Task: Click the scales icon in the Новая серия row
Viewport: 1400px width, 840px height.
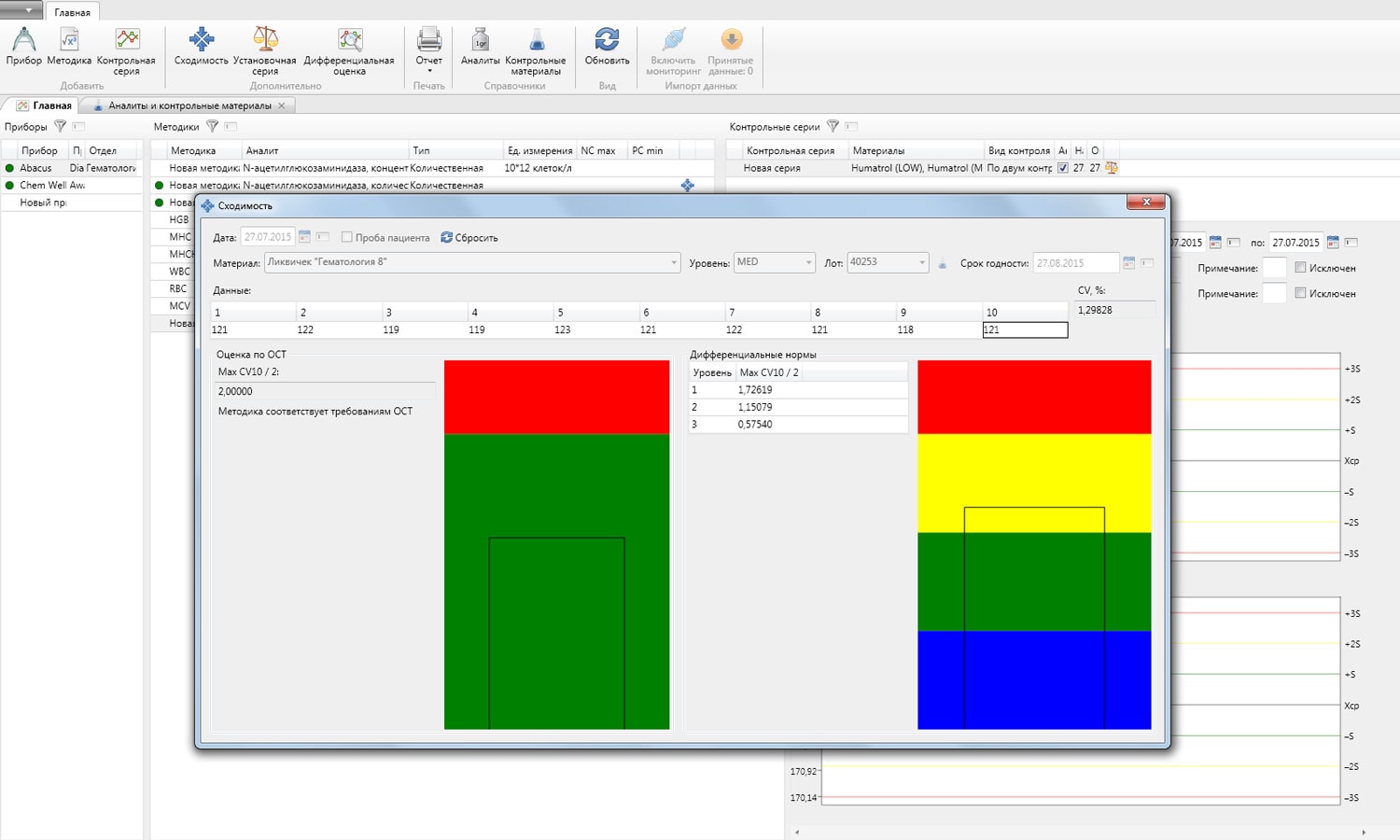Action: [1112, 168]
